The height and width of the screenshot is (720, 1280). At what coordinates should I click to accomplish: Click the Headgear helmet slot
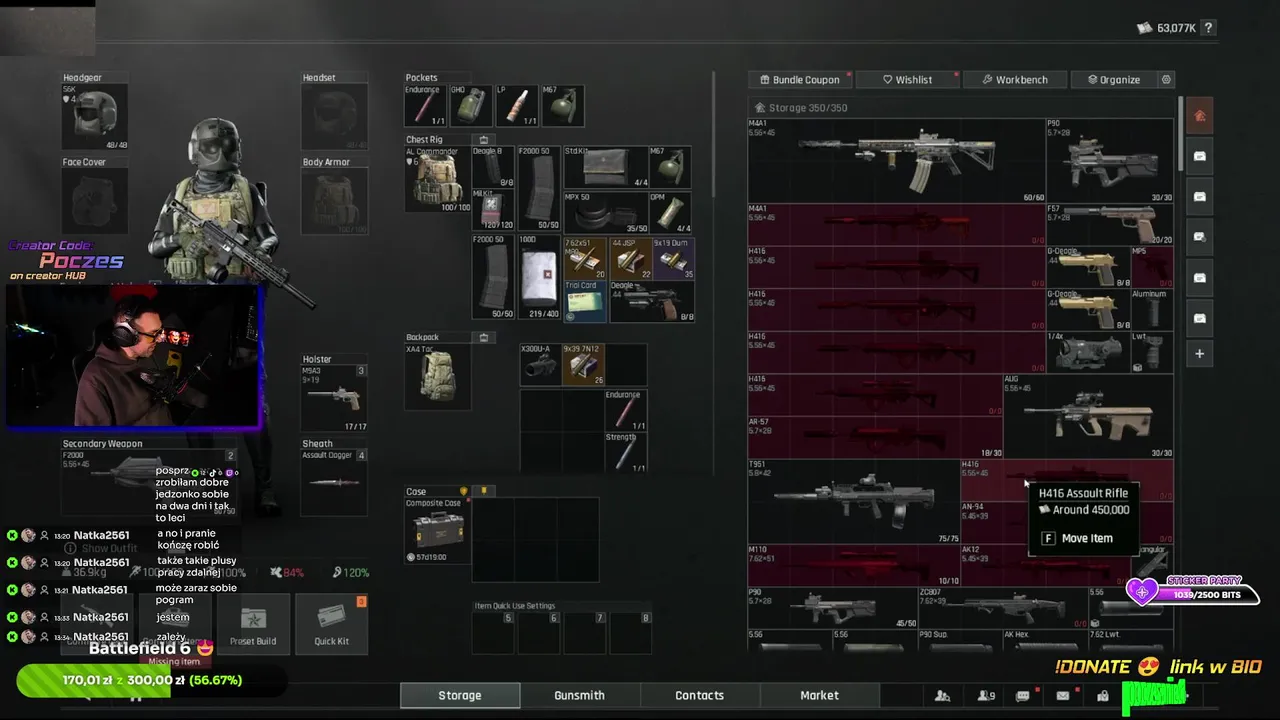click(95, 116)
